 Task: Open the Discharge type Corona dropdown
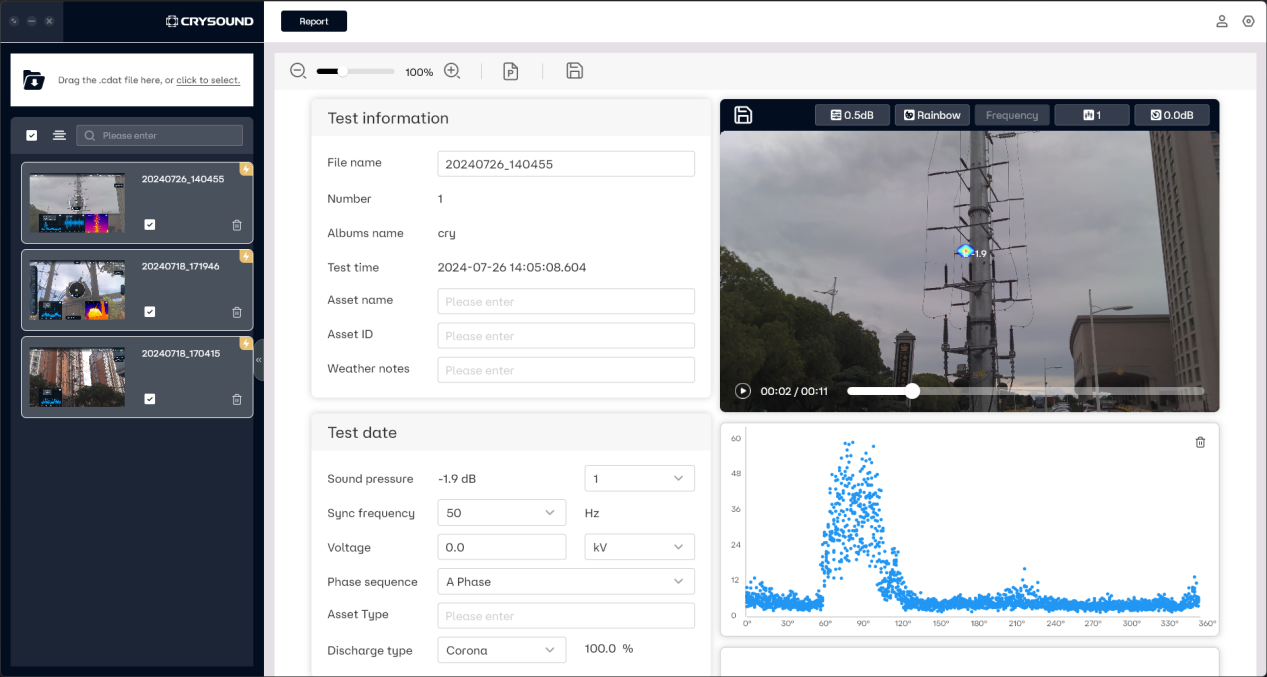point(501,650)
